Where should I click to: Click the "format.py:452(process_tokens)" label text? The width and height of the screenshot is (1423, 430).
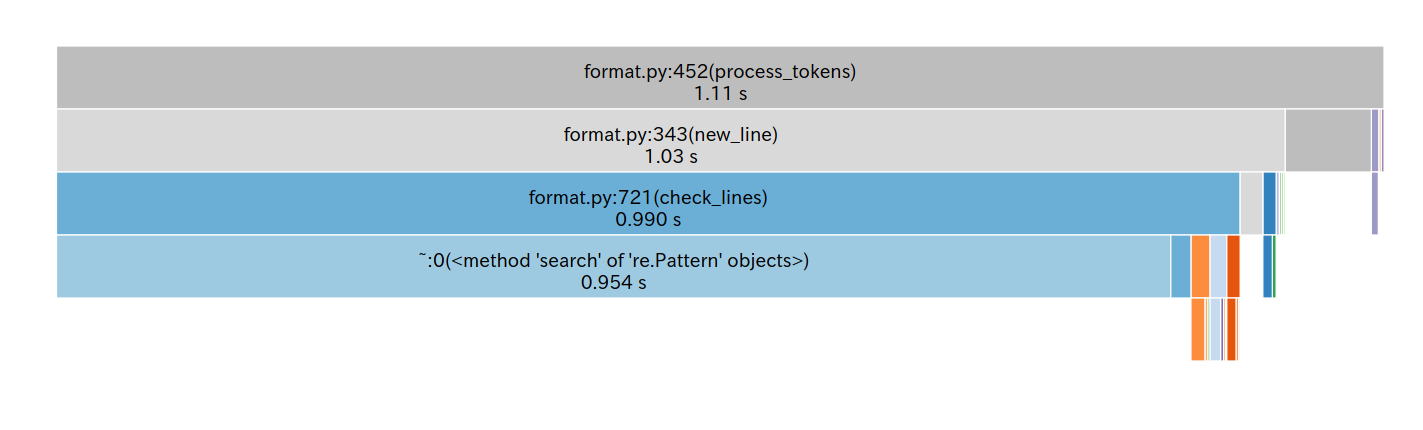720,72
